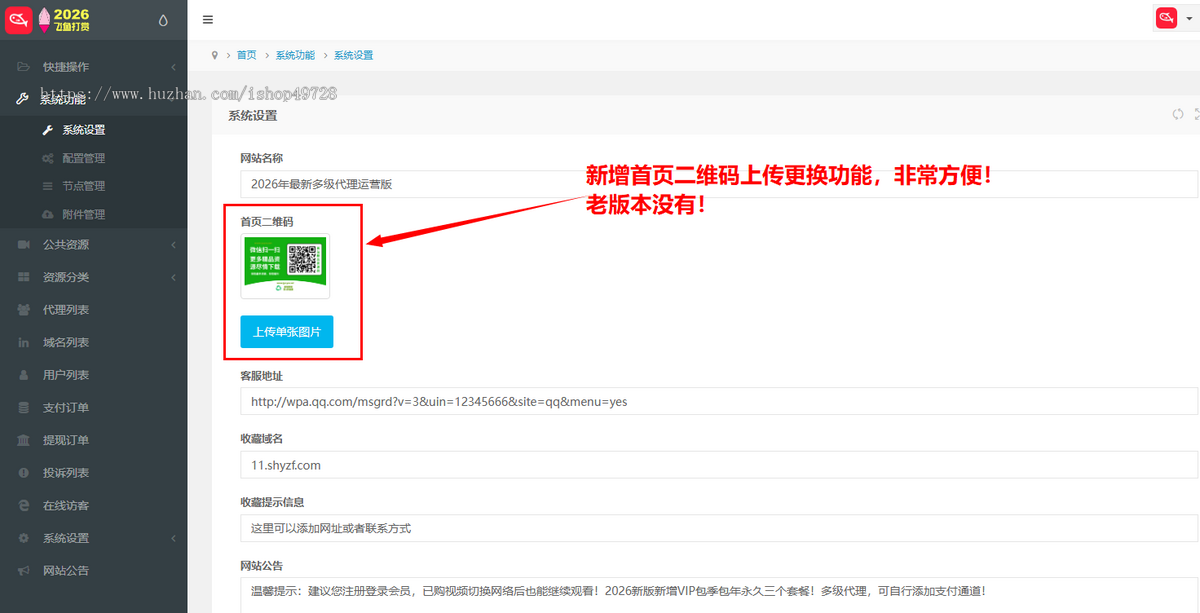Open 系统功能 via its wrench icon
Image resolution: width=1200 pixels, height=613 pixels.
click(x=23, y=99)
